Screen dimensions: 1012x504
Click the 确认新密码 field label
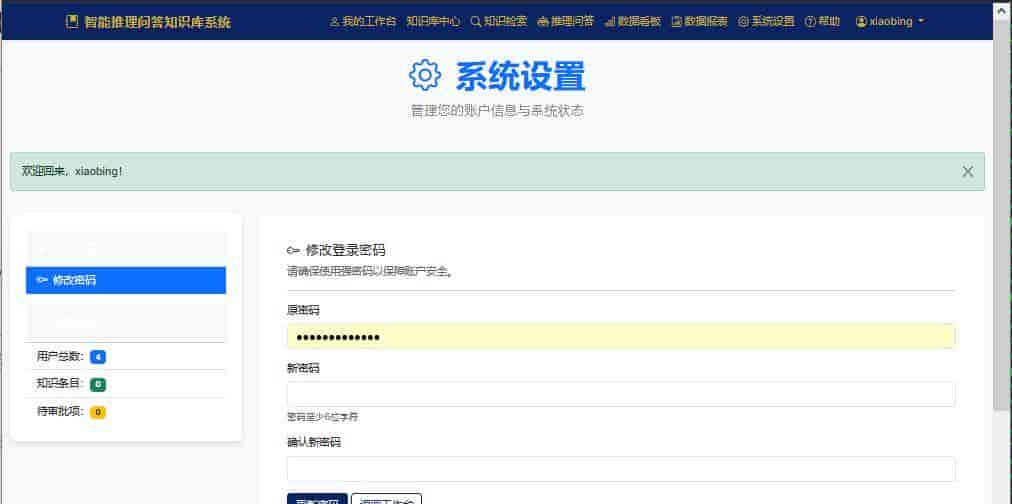pos(314,442)
